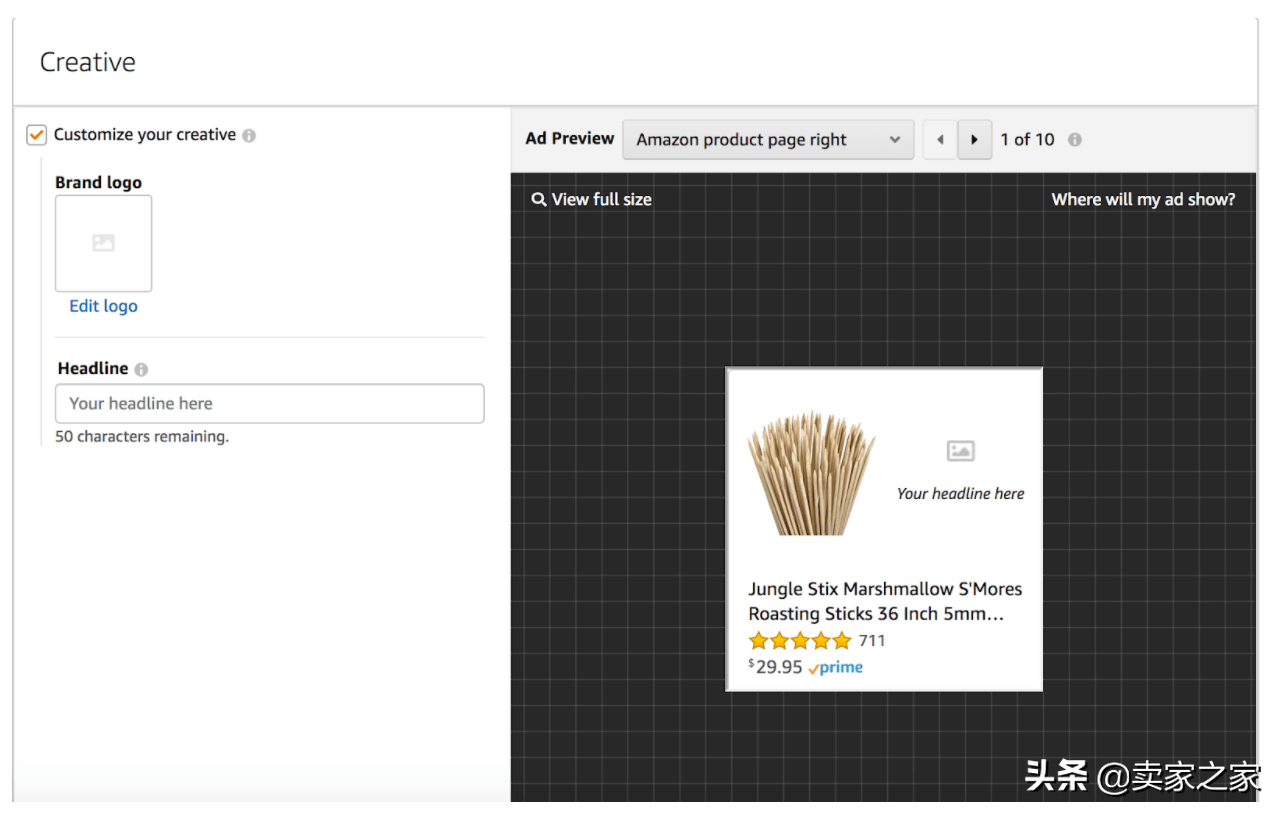1286x818 pixels.
Task: Click the Jungle Stix product title
Action: tap(885, 601)
